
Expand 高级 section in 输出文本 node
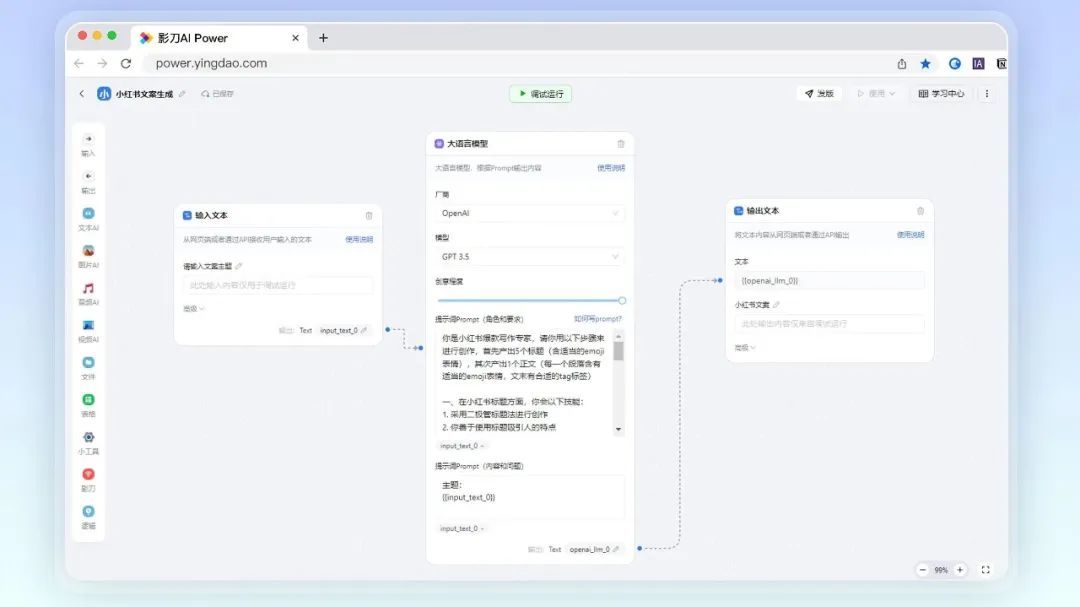pos(745,348)
